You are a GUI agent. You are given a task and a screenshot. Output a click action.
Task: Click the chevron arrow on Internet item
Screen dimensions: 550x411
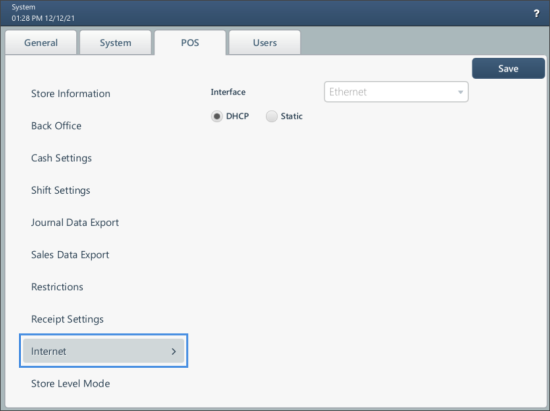[174, 351]
